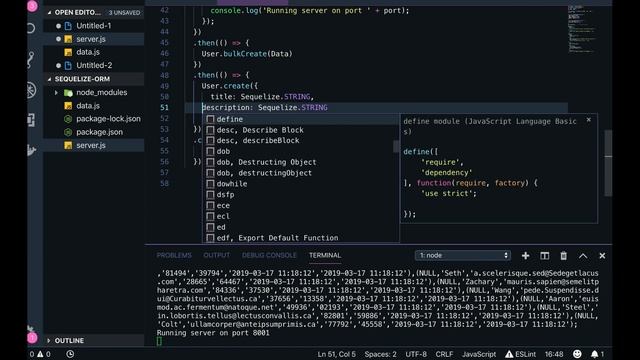Click CRLF line ending selector

click(444, 354)
